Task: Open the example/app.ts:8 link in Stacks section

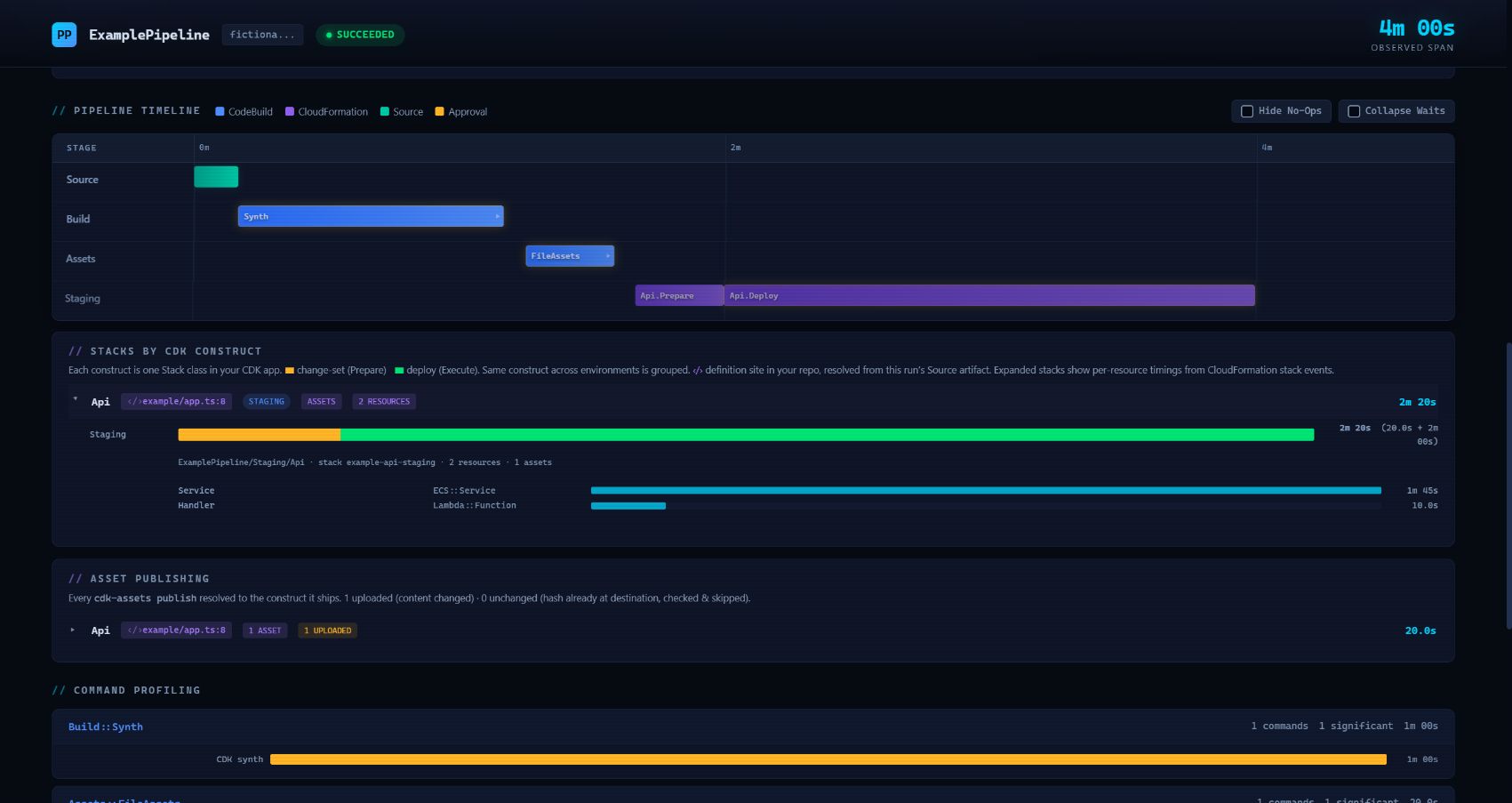Action: coord(176,401)
